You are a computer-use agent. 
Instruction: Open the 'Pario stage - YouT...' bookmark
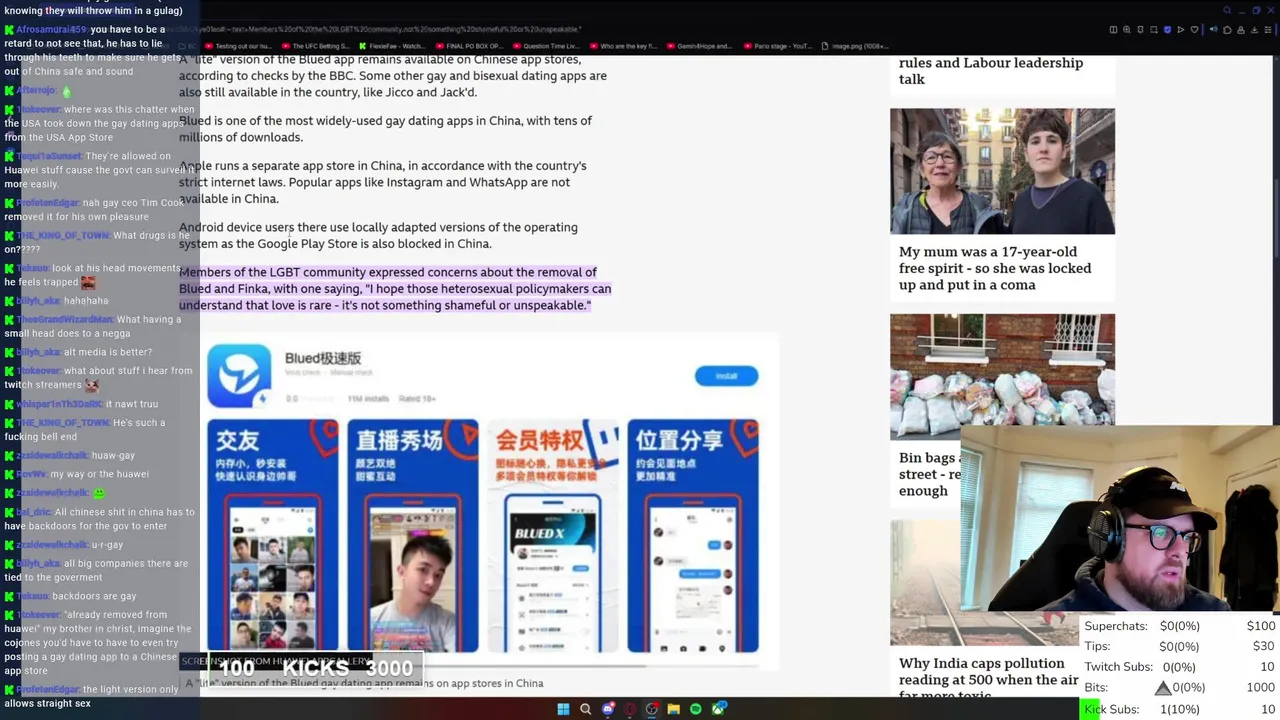[x=776, y=46]
